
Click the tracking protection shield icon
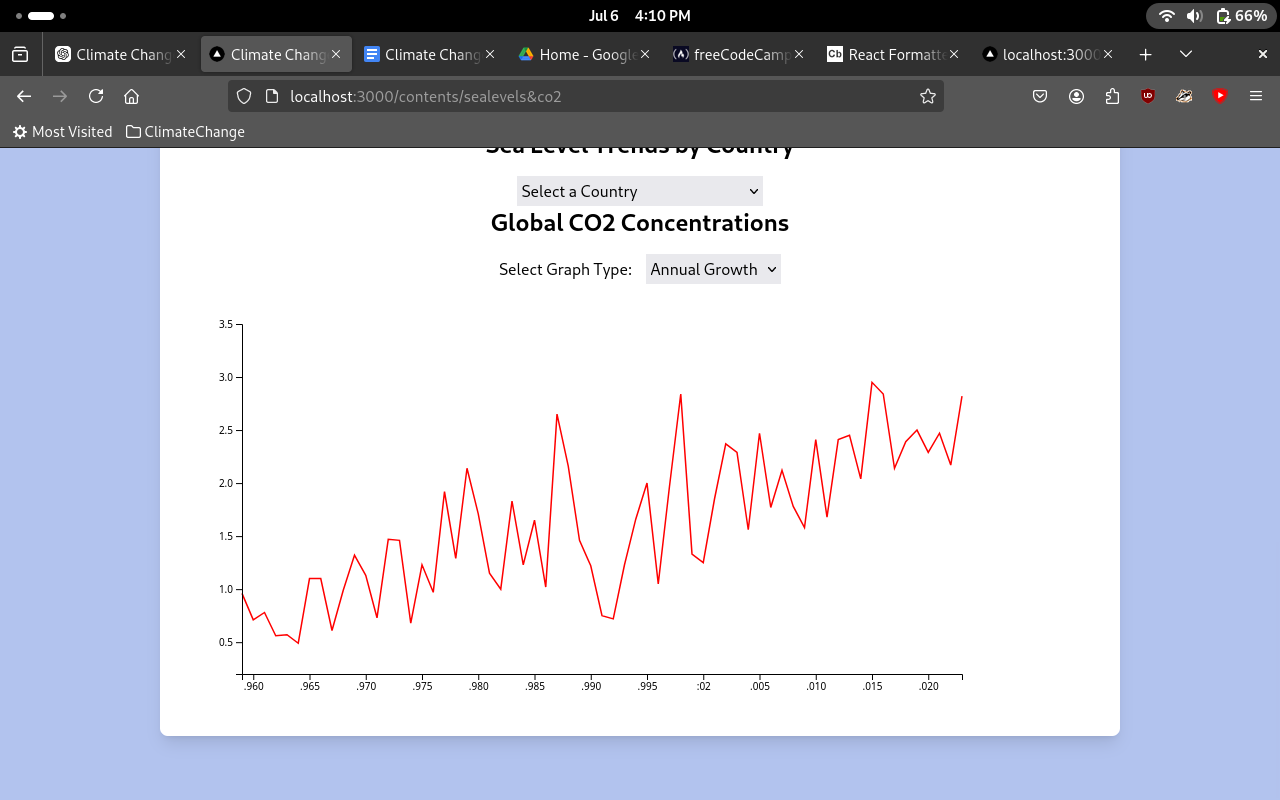pyautogui.click(x=244, y=96)
